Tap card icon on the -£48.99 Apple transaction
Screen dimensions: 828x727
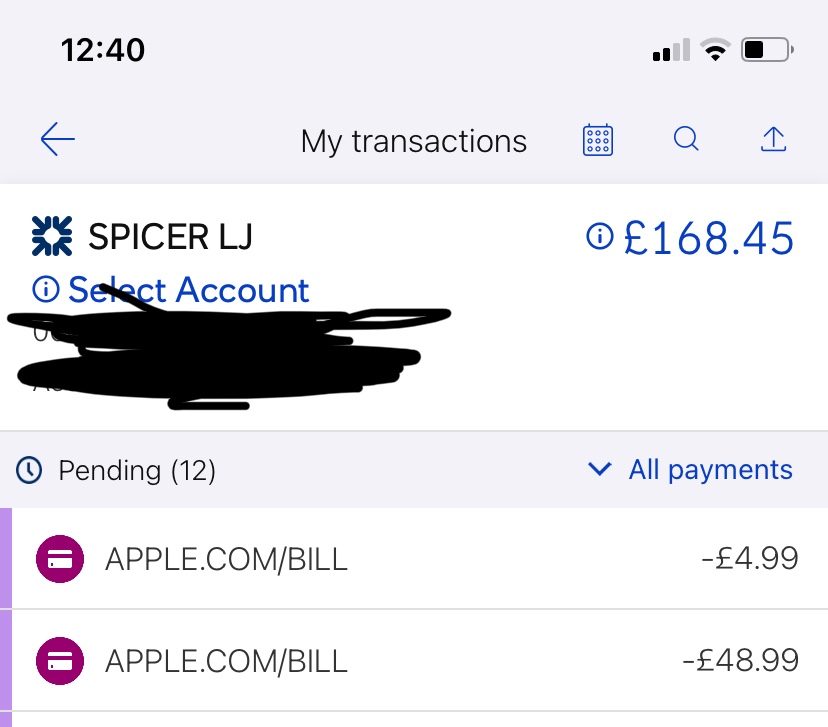tap(60, 660)
